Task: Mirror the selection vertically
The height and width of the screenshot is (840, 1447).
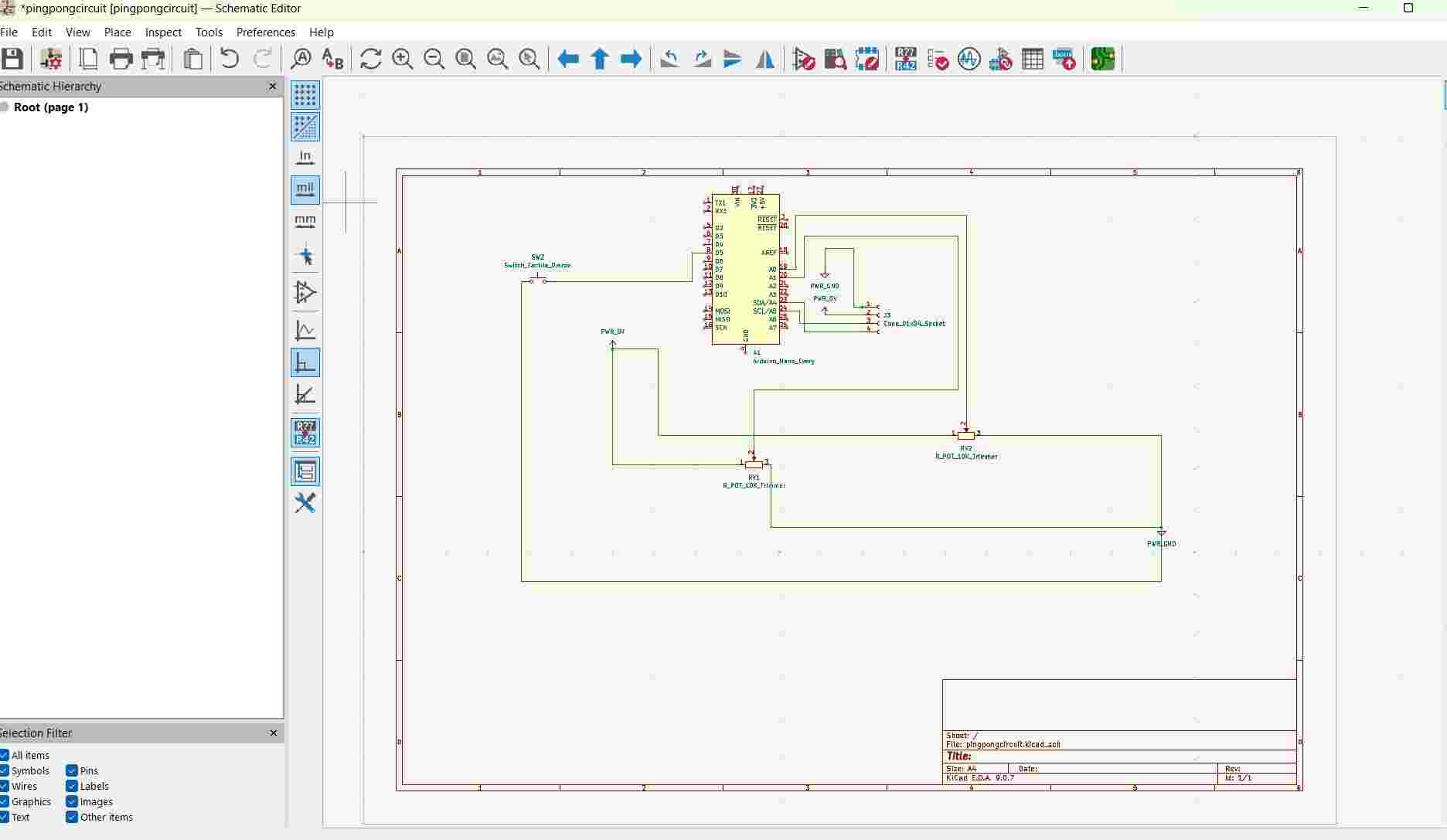Action: pos(732,59)
